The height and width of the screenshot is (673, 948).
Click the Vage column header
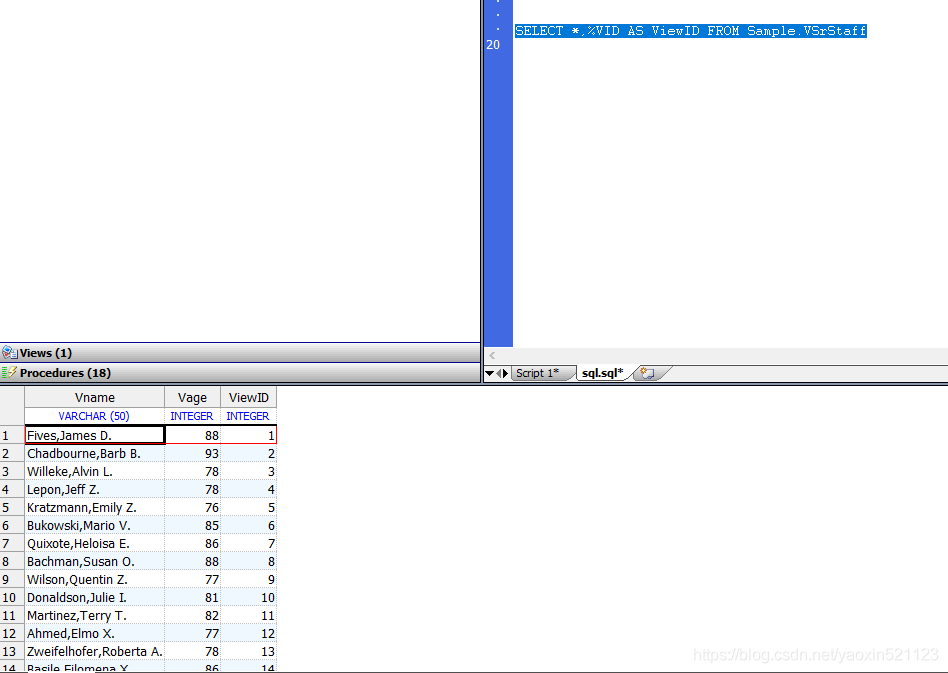click(x=192, y=397)
